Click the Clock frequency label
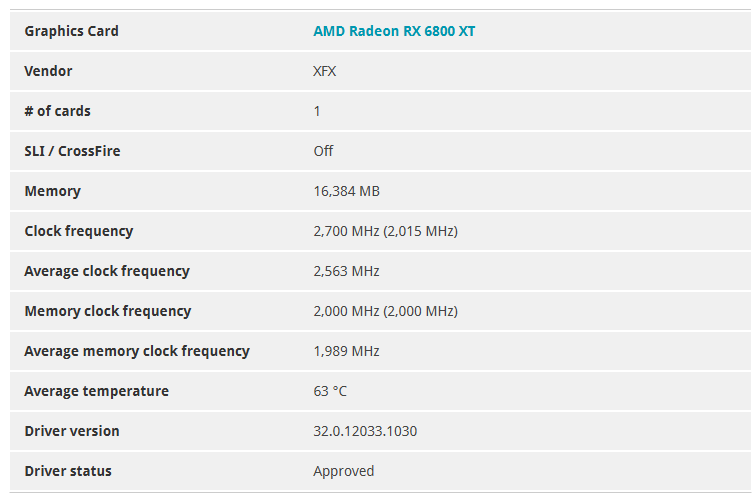Screen dimensions: 756x500 tap(79, 231)
